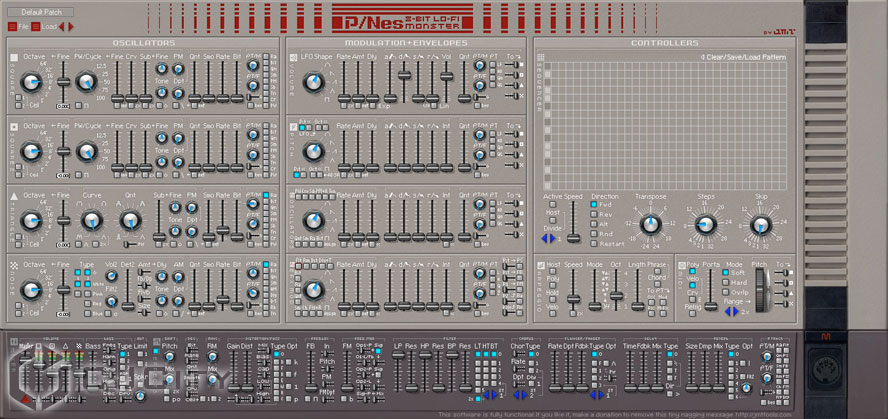Click the LP filter slider handle
The width and height of the screenshot is (888, 419).
pos(398,356)
